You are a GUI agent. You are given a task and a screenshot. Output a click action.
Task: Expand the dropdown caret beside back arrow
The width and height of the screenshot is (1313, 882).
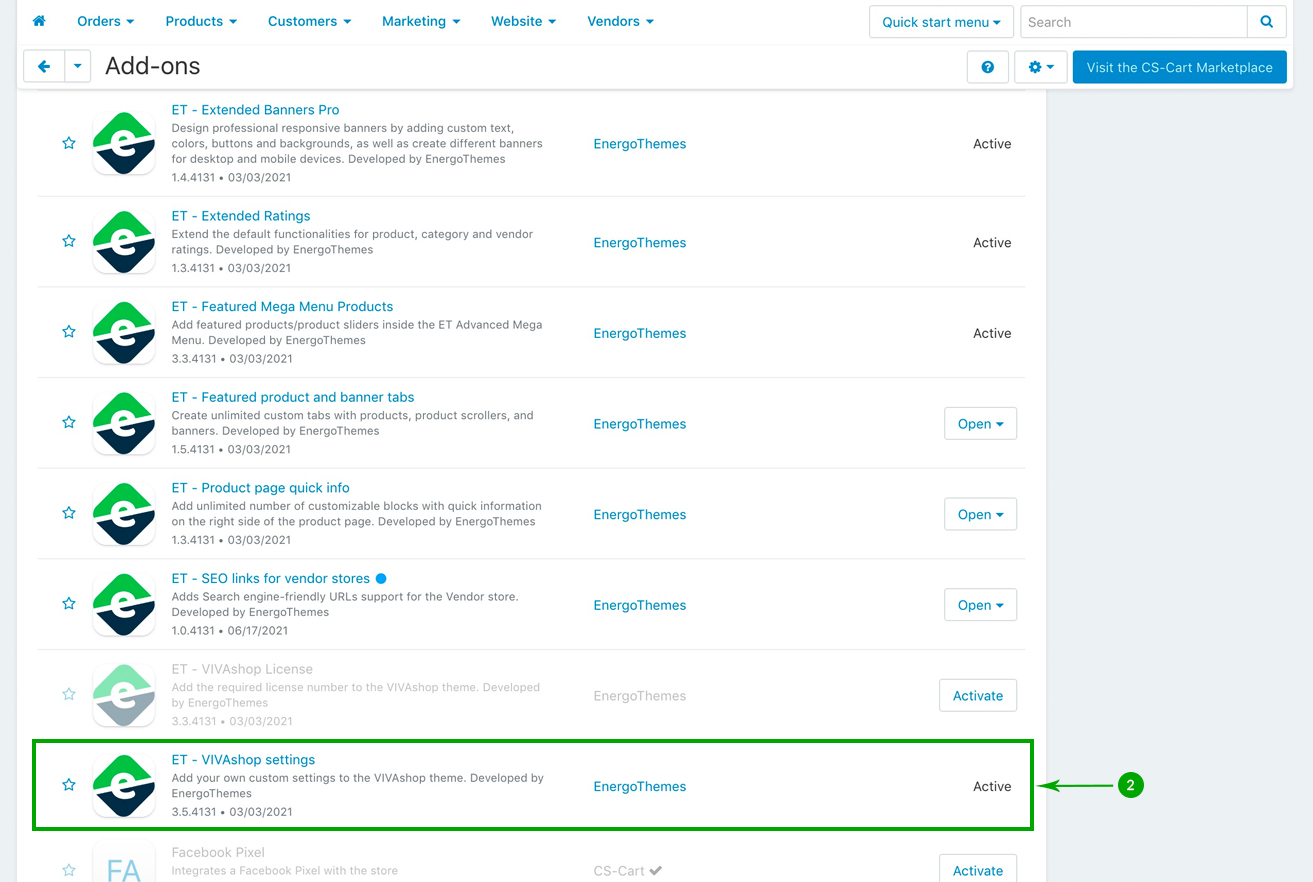pos(78,67)
